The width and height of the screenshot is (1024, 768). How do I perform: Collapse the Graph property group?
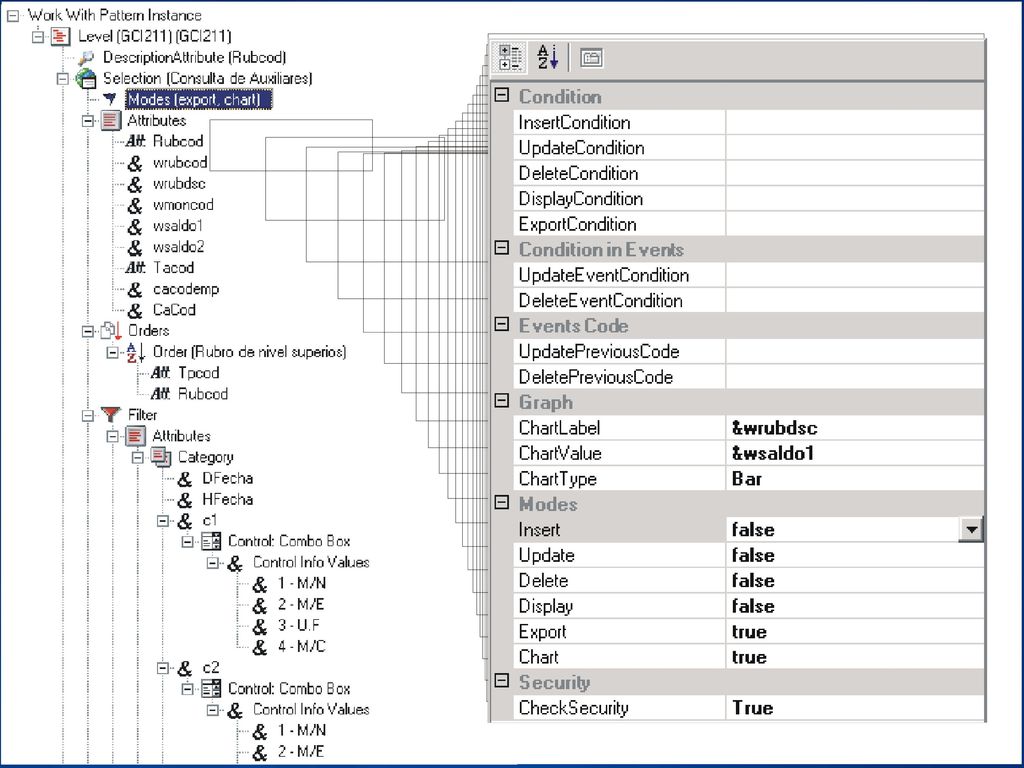click(502, 400)
